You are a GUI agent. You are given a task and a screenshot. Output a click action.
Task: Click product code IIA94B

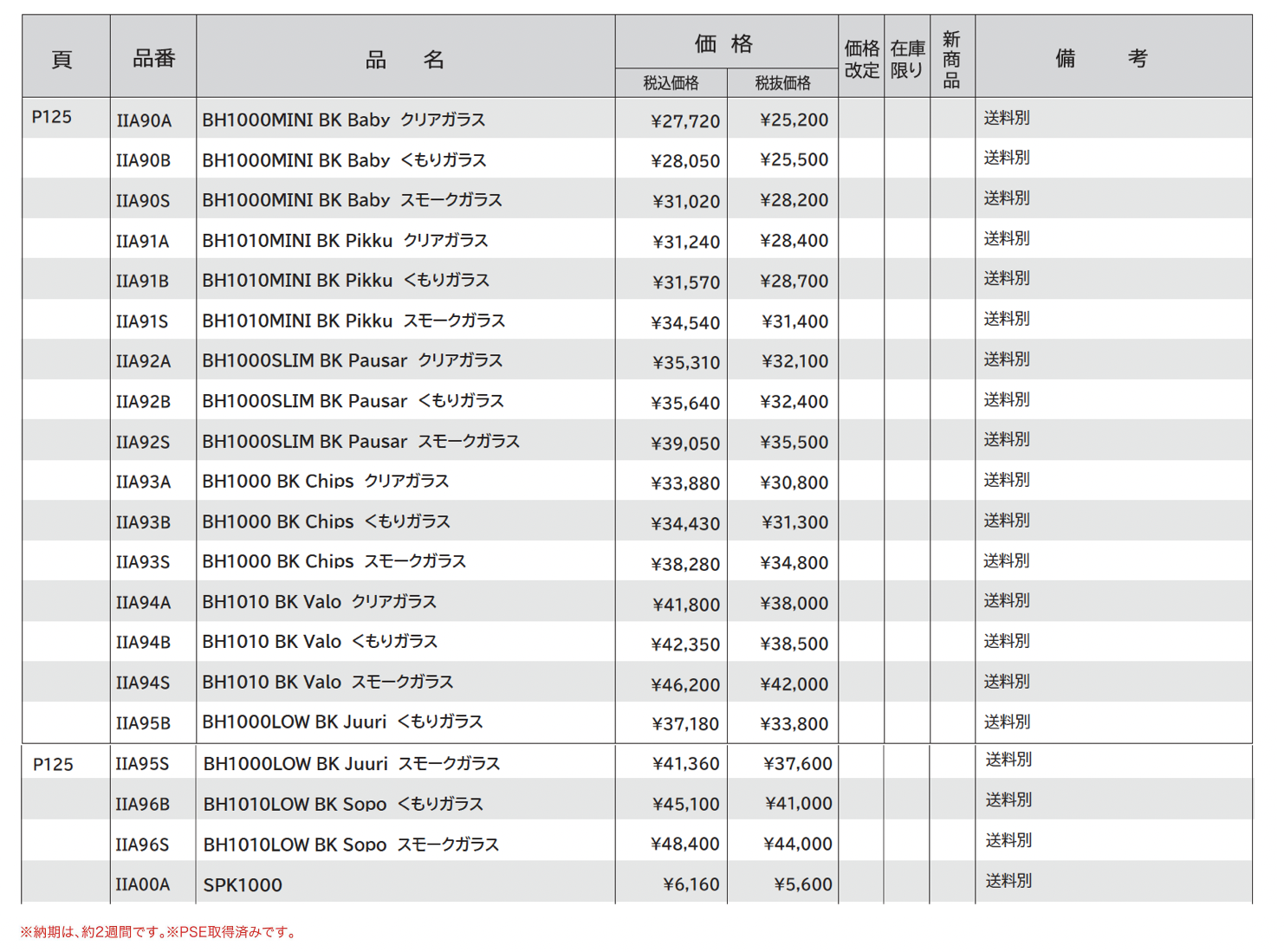coord(143,643)
